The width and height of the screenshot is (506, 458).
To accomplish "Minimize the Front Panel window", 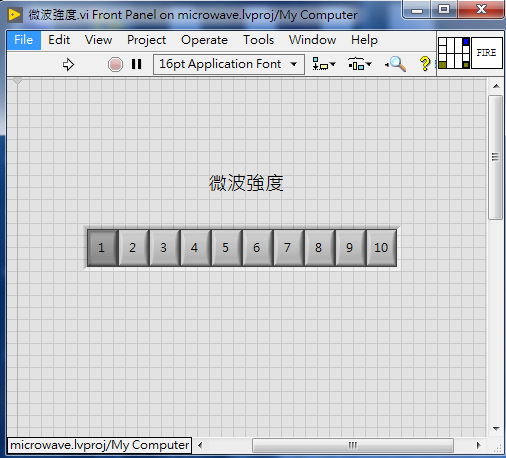I will point(417,10).
